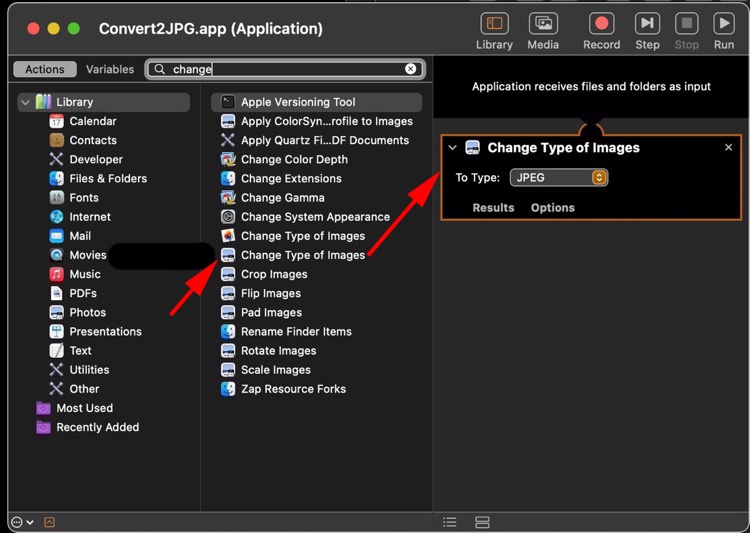This screenshot has width=750, height=533.
Task: Show the Options of the workflow action
Action: point(552,208)
